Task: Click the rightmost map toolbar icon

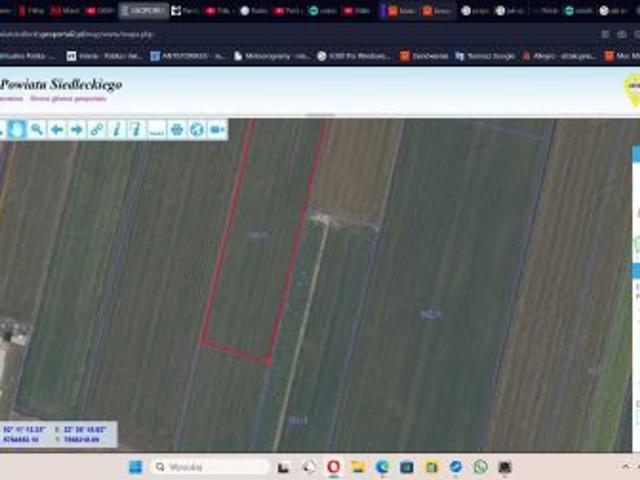Action: pyautogui.click(x=217, y=130)
